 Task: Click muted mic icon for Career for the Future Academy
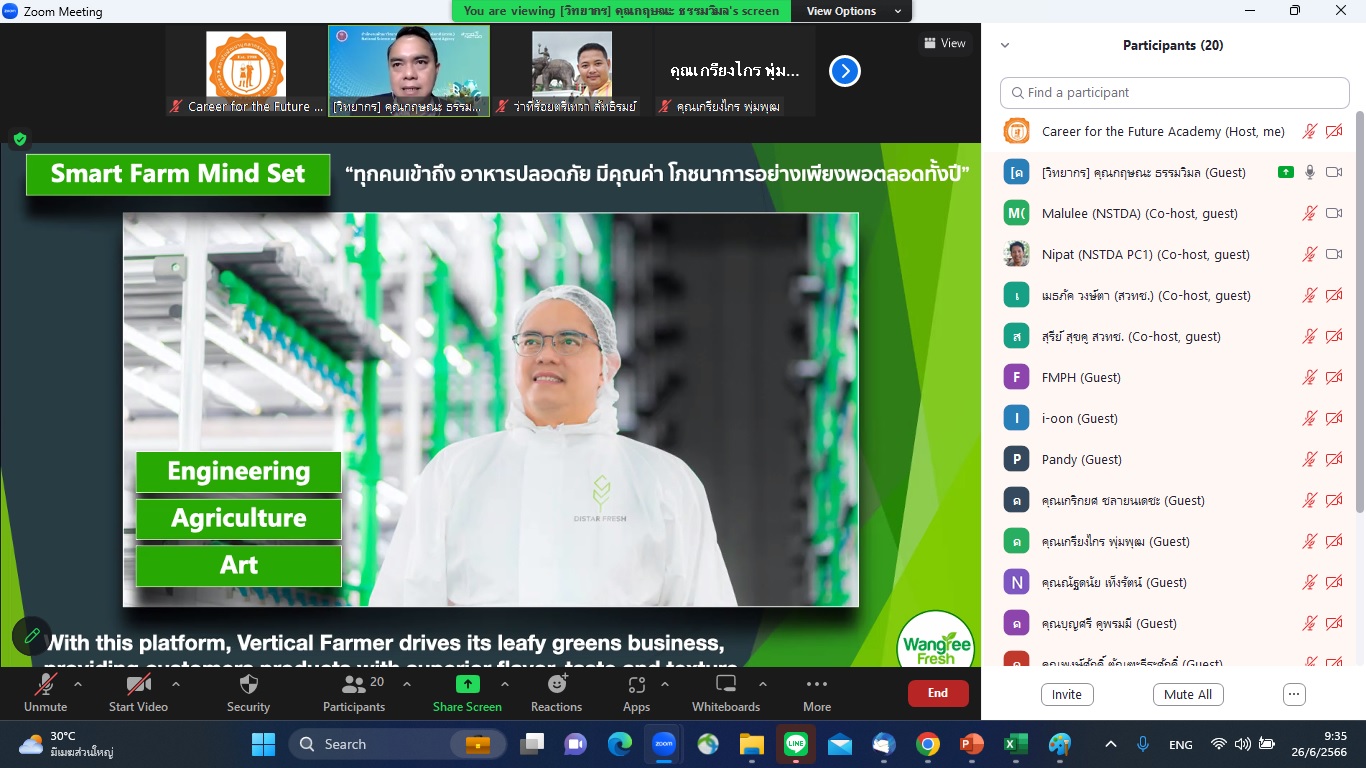point(1309,131)
